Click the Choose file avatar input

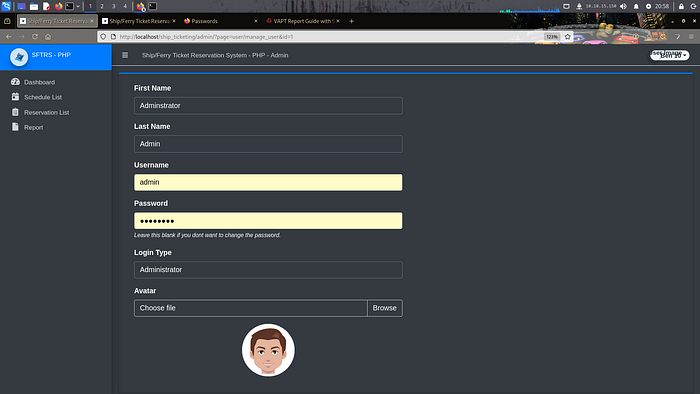[250, 308]
